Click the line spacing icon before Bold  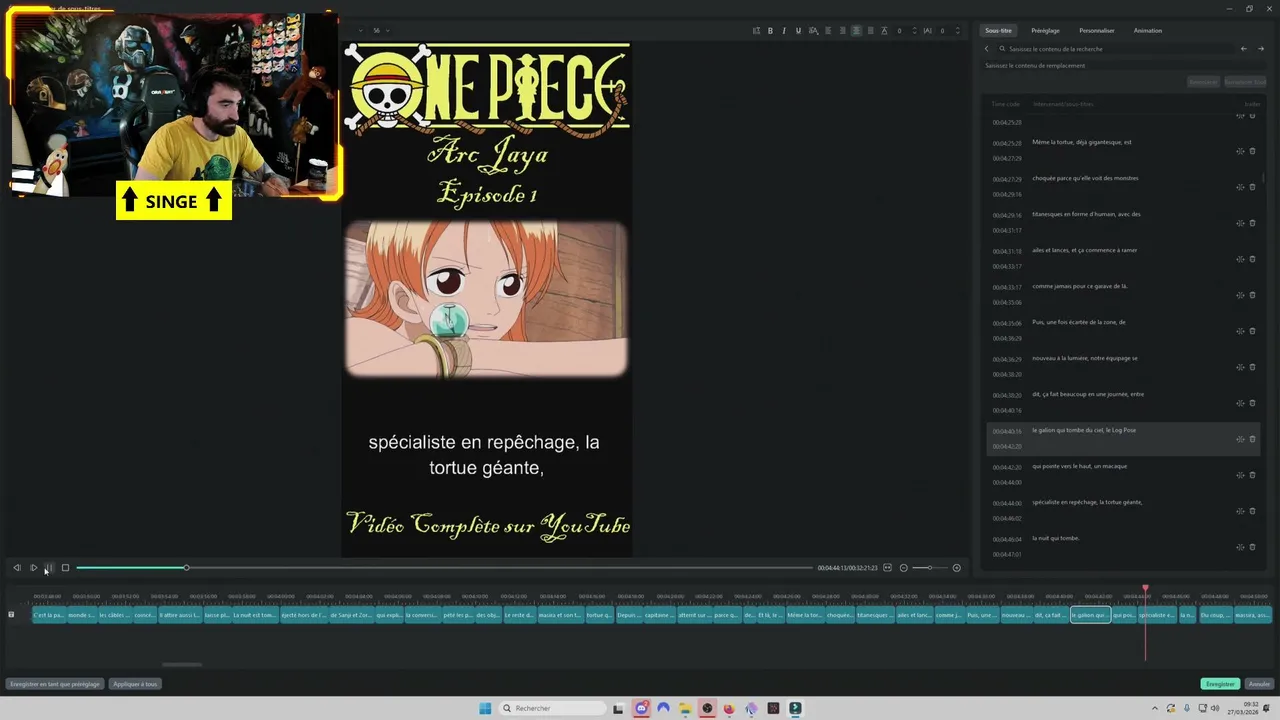pos(756,31)
